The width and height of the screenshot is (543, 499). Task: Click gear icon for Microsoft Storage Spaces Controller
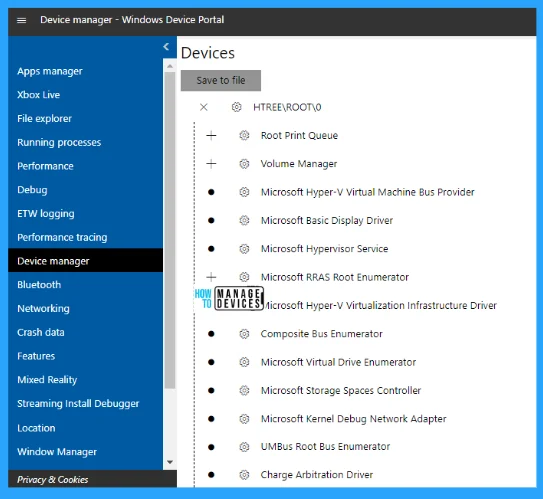(244, 391)
